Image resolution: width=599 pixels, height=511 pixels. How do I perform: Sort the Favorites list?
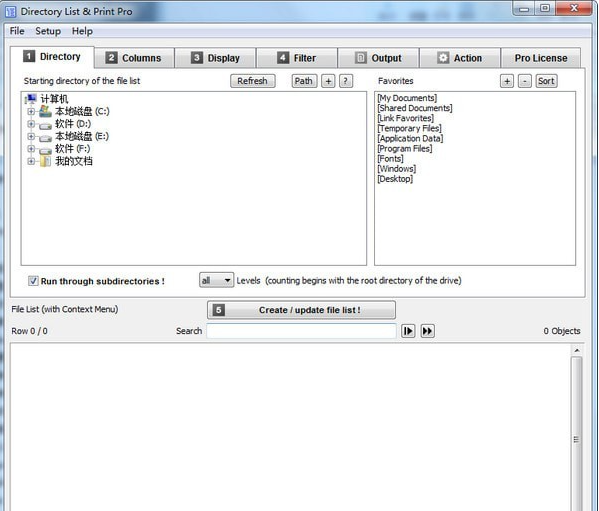[x=546, y=81]
